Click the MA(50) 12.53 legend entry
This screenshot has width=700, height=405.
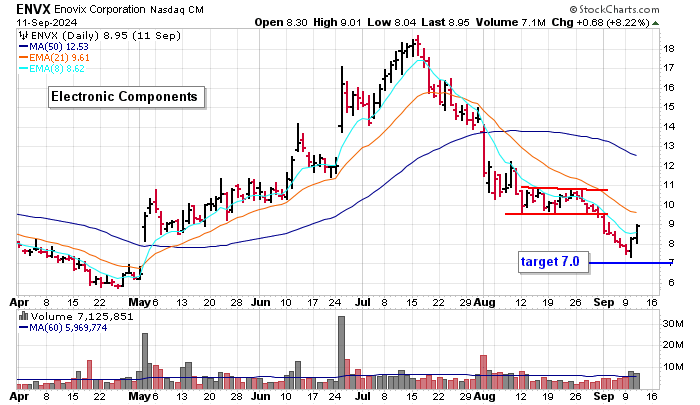point(54,46)
